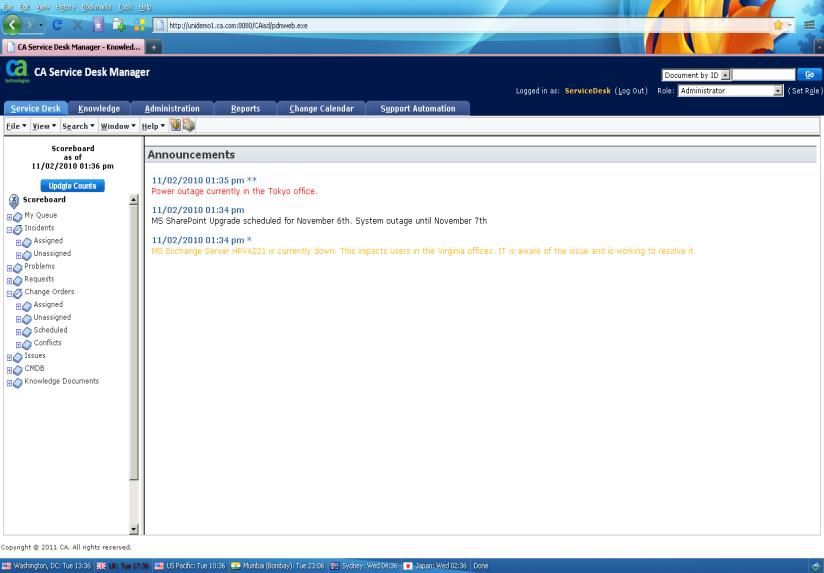Open the Service Desk View menu
This screenshot has width=824, height=573.
44,126
